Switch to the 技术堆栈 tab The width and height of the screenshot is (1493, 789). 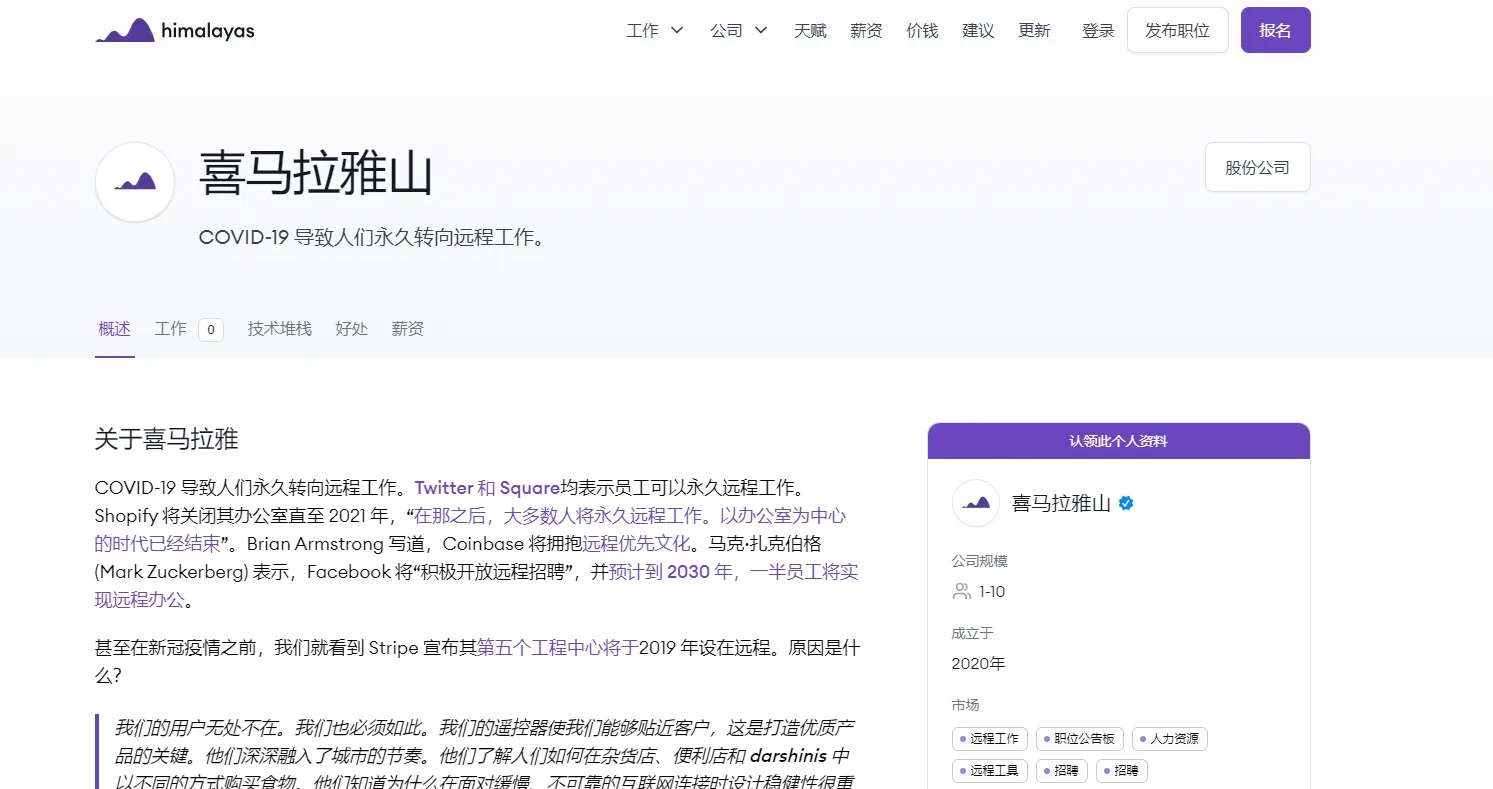(280, 329)
